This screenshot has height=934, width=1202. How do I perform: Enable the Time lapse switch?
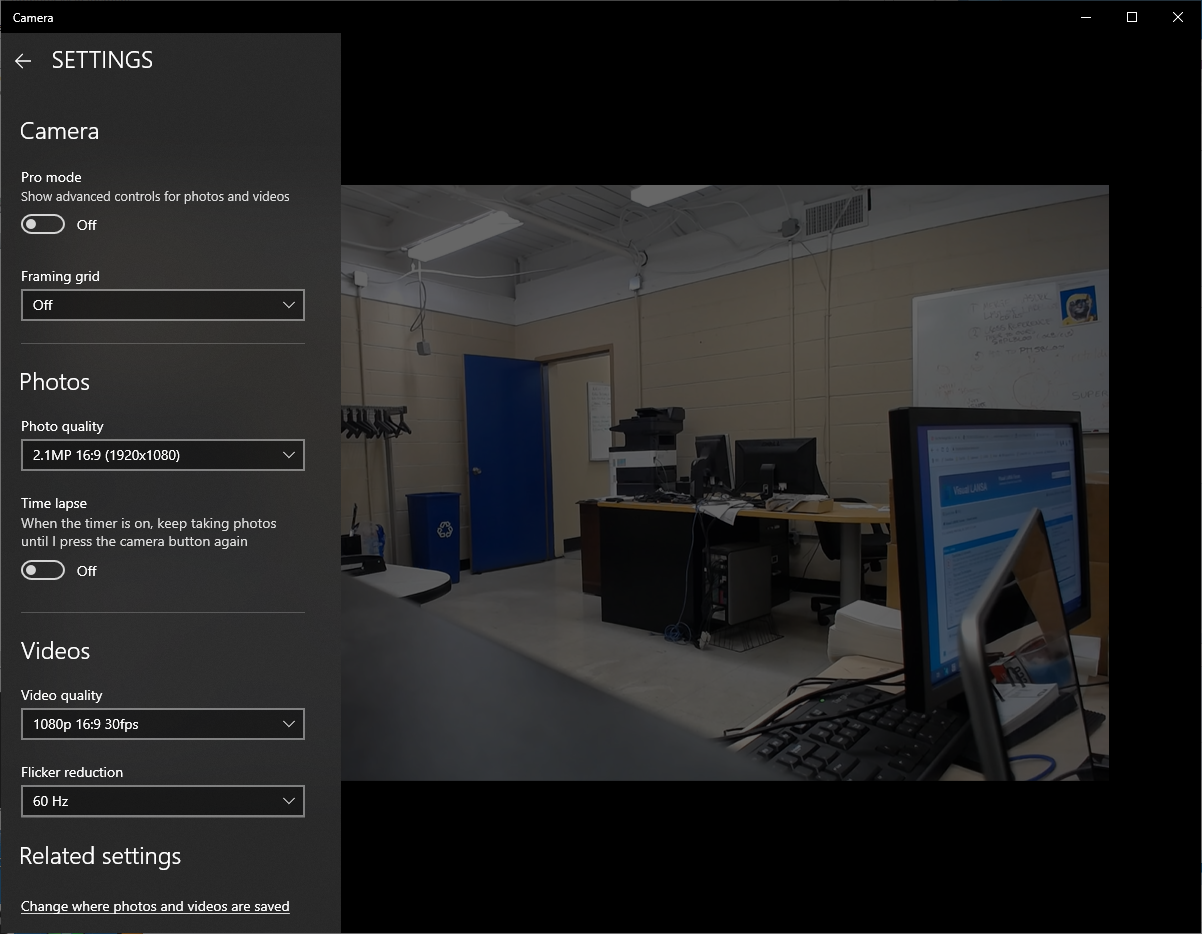[x=43, y=570]
